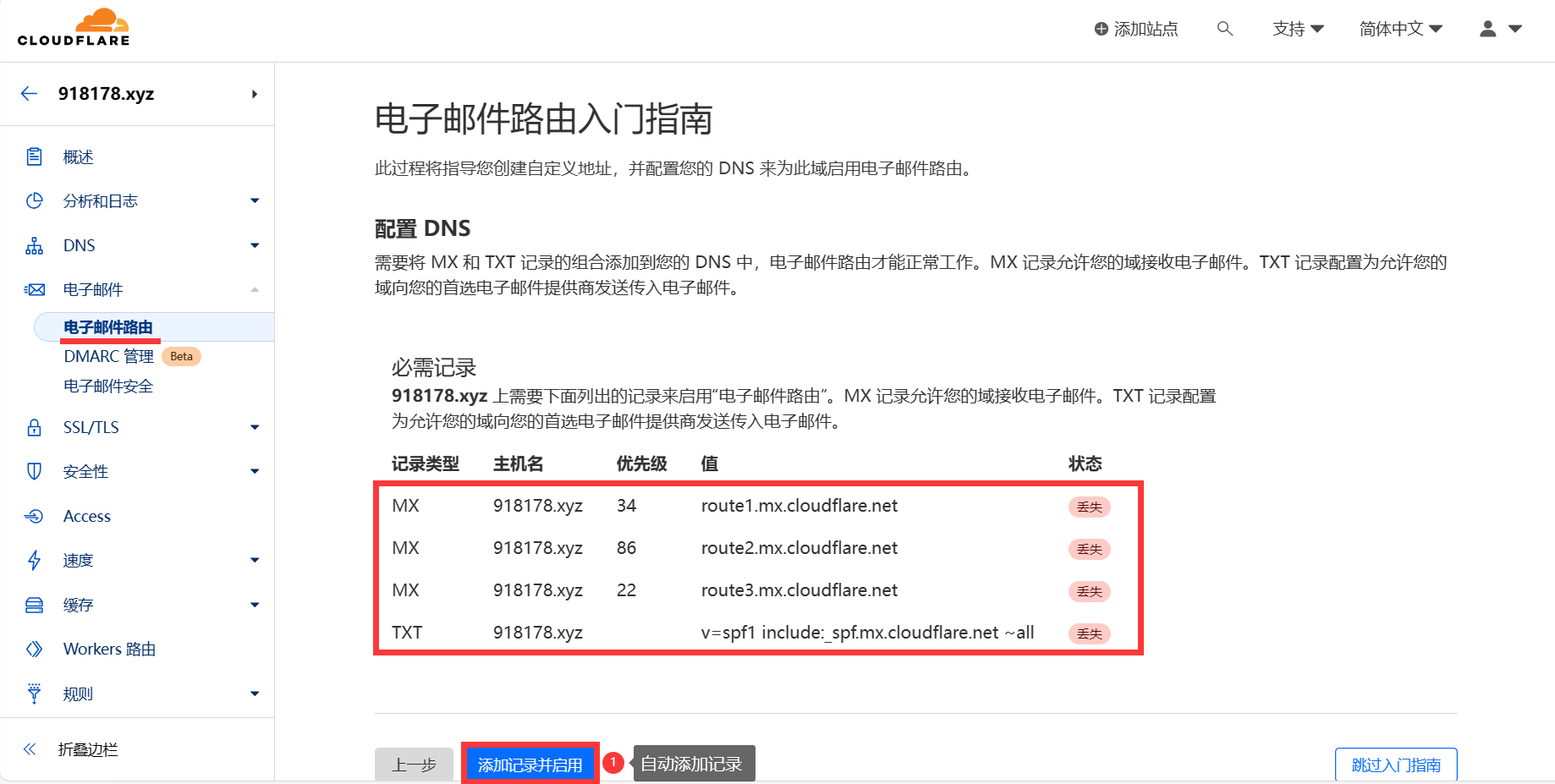Click the Access arrow icon

[x=34, y=516]
